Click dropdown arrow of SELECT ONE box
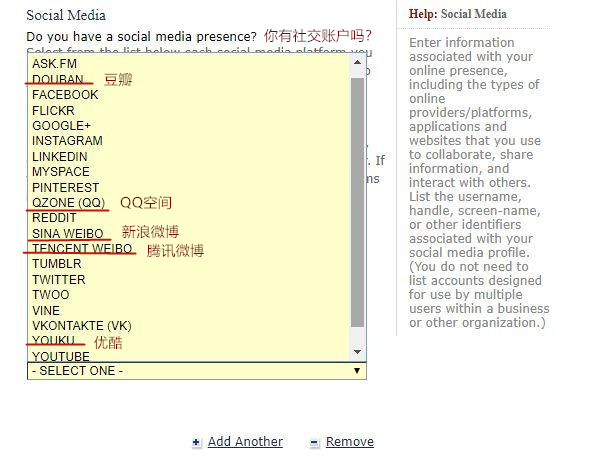The height and width of the screenshot is (462, 605). tap(357, 371)
